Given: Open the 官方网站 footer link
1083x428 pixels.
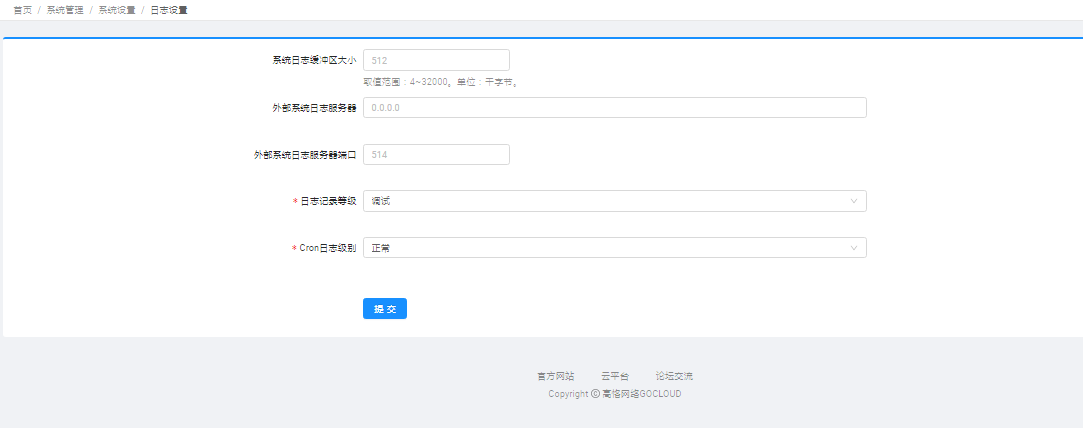Looking at the screenshot, I should pyautogui.click(x=556, y=376).
